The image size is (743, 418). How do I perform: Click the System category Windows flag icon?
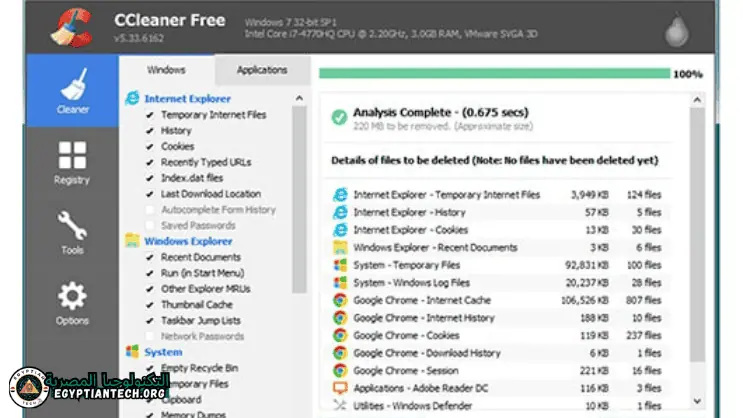point(132,352)
